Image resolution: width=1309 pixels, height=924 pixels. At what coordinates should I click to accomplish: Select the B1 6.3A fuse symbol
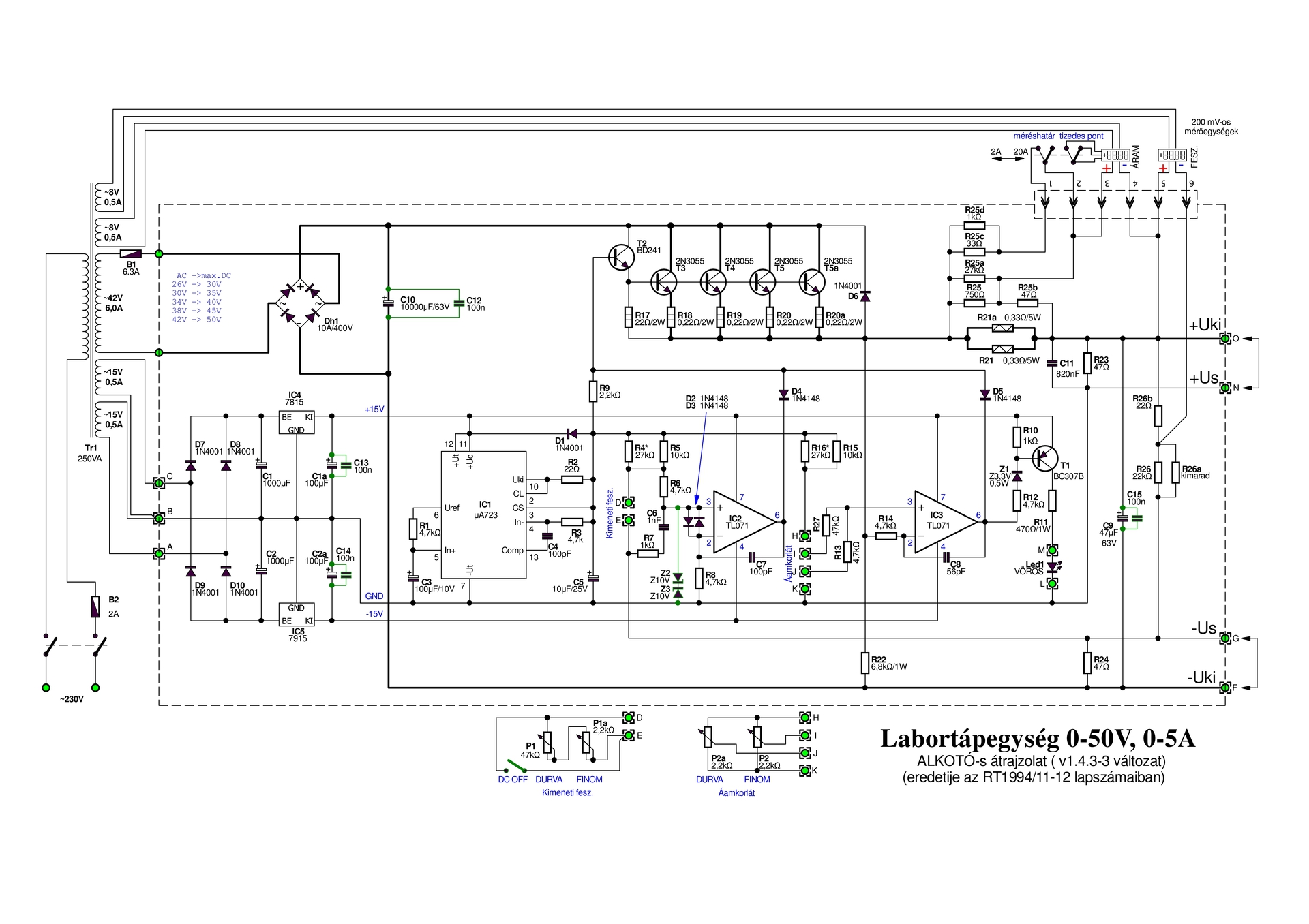(x=132, y=253)
